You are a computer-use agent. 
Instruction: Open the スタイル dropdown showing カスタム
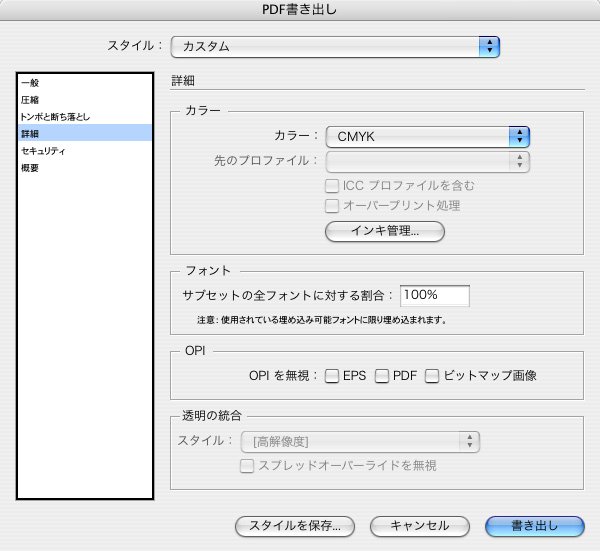coord(335,47)
